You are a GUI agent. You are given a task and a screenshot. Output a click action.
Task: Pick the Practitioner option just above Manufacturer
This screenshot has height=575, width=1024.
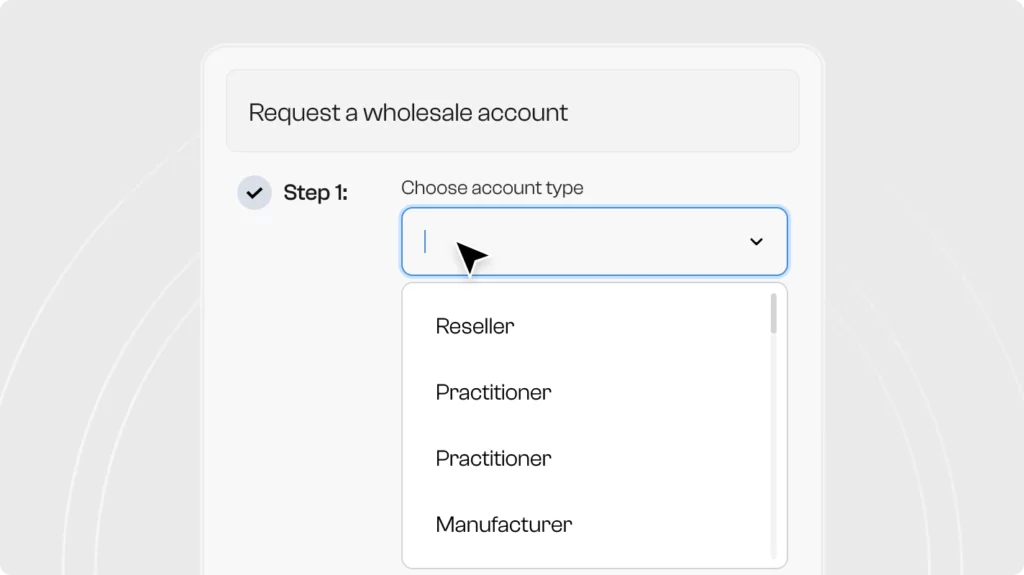point(586,458)
